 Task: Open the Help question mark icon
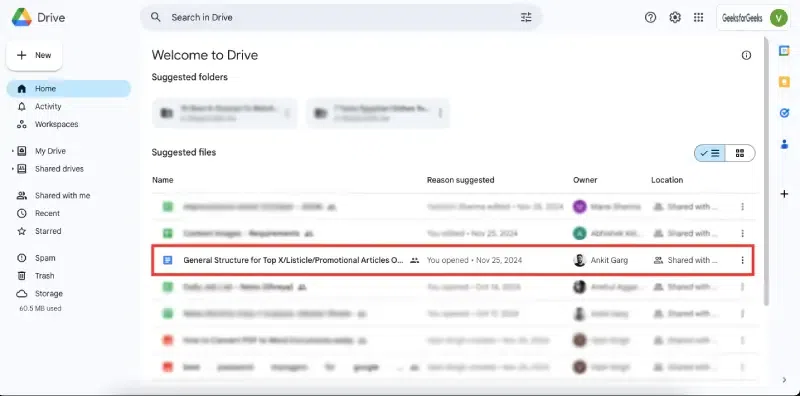650,17
